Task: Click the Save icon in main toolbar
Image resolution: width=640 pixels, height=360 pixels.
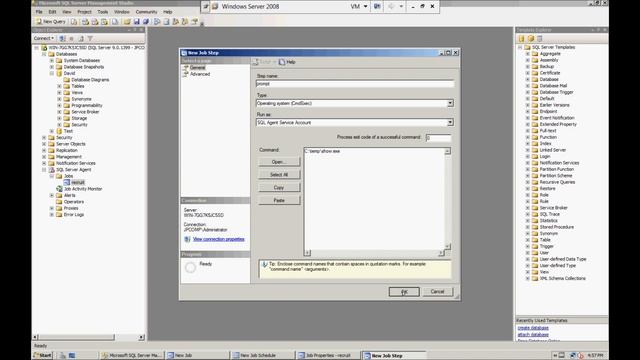Action: tap(137, 22)
